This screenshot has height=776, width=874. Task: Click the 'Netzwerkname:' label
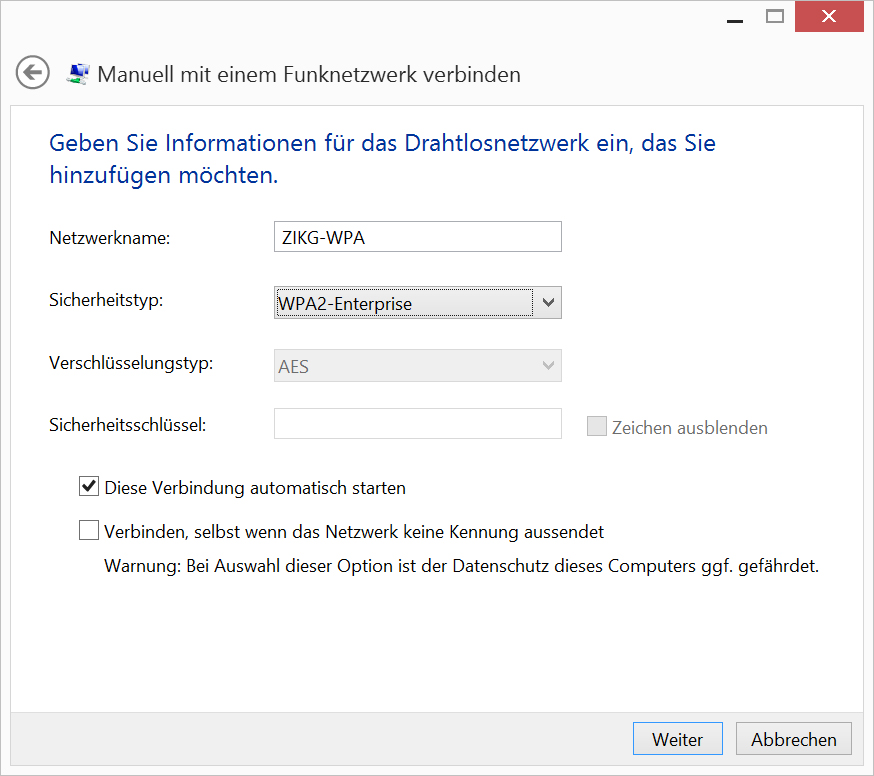(x=111, y=238)
